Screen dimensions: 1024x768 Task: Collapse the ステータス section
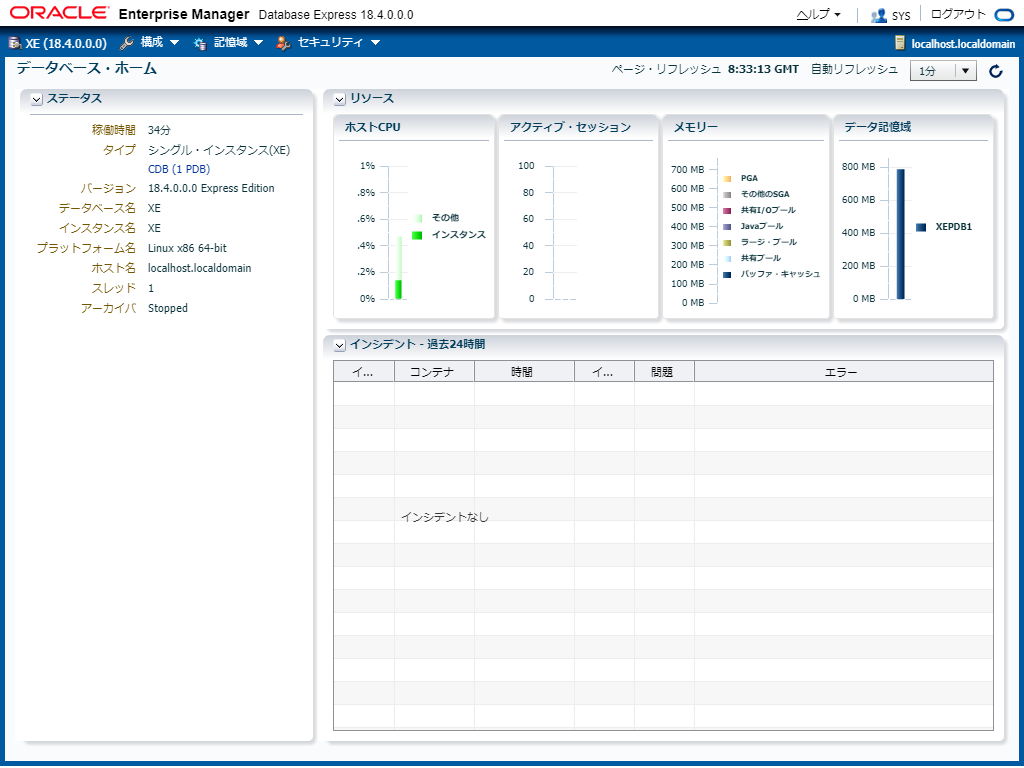coord(37,100)
